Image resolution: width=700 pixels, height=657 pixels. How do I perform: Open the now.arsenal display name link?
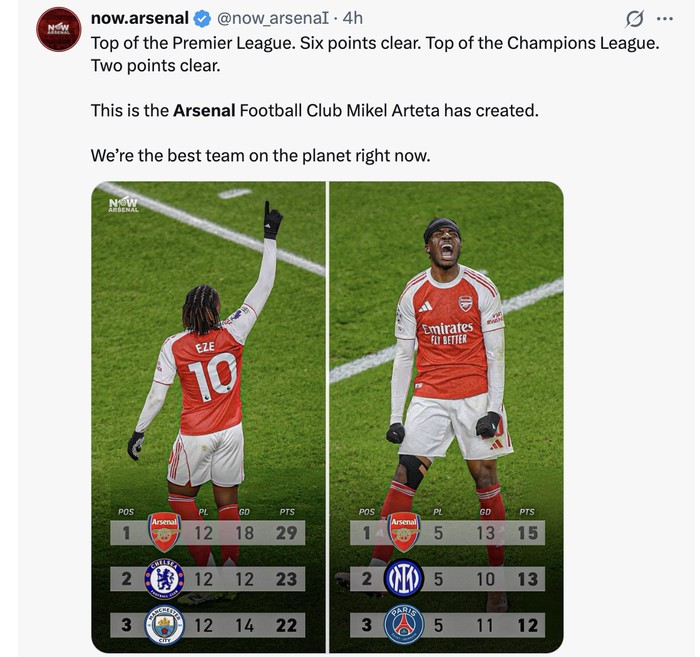139,18
